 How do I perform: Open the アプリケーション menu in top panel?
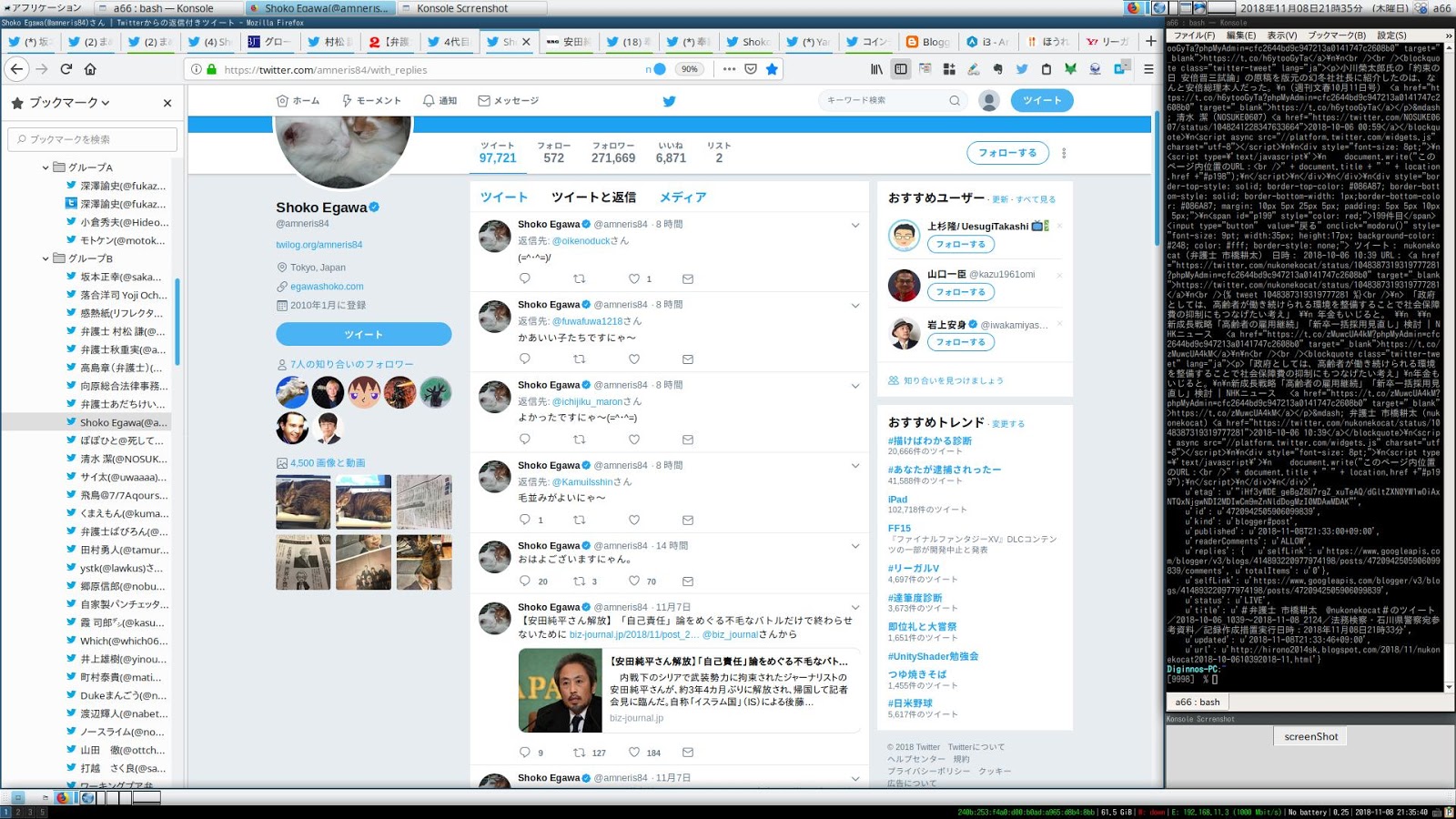coord(42,8)
